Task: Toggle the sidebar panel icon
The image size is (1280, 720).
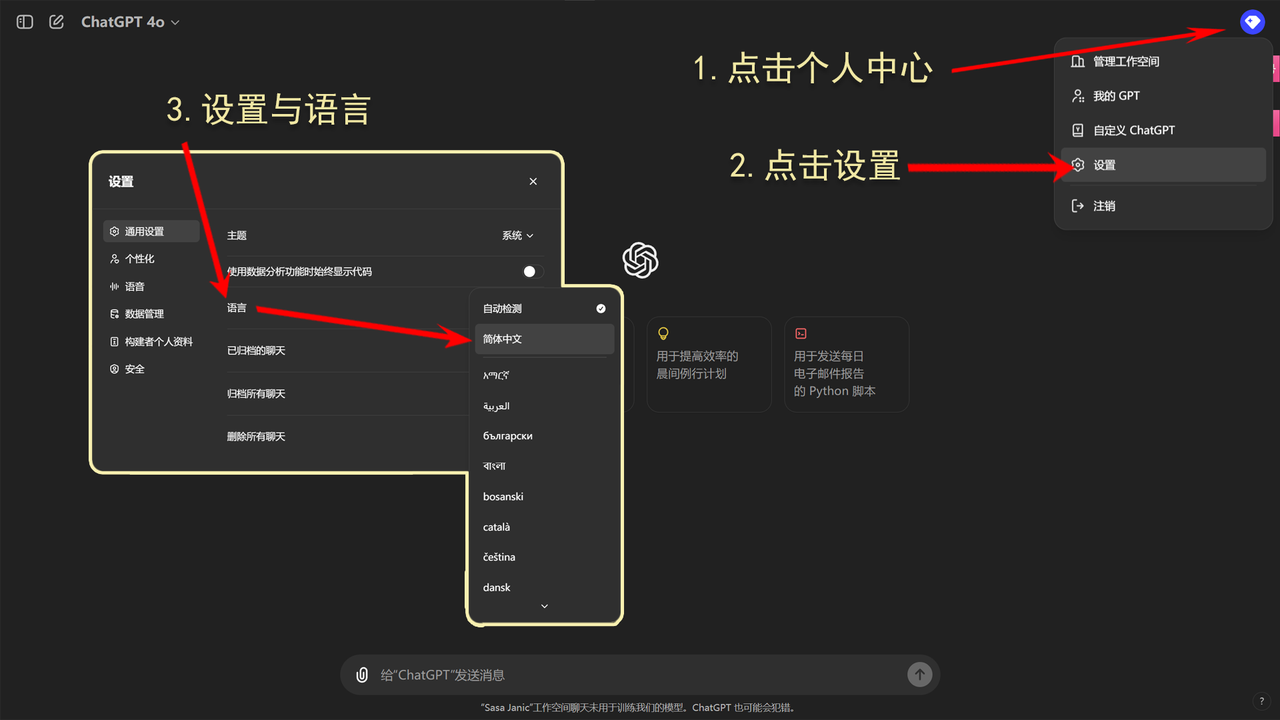Action: 25,21
